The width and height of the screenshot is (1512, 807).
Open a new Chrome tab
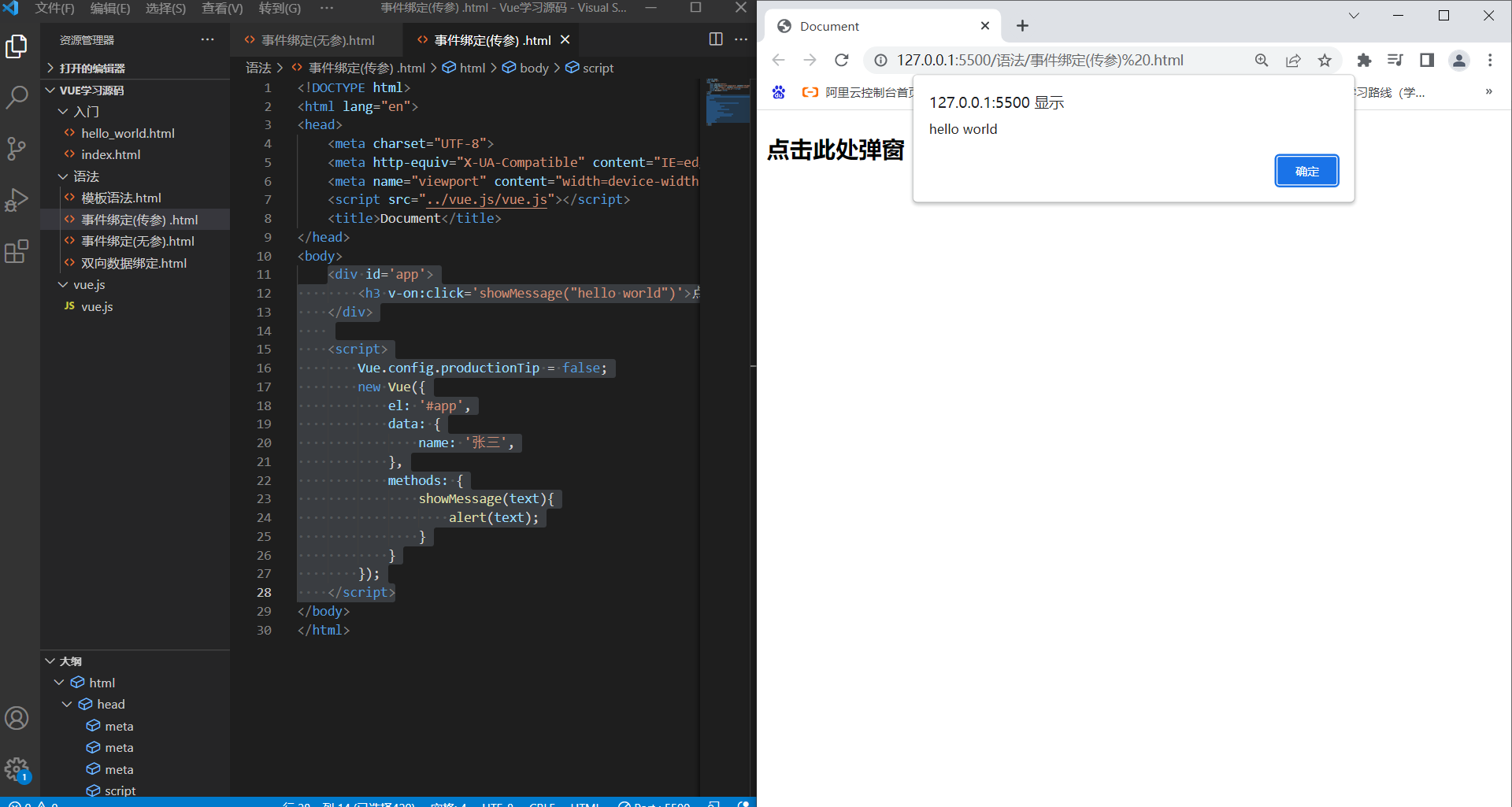point(1022,26)
